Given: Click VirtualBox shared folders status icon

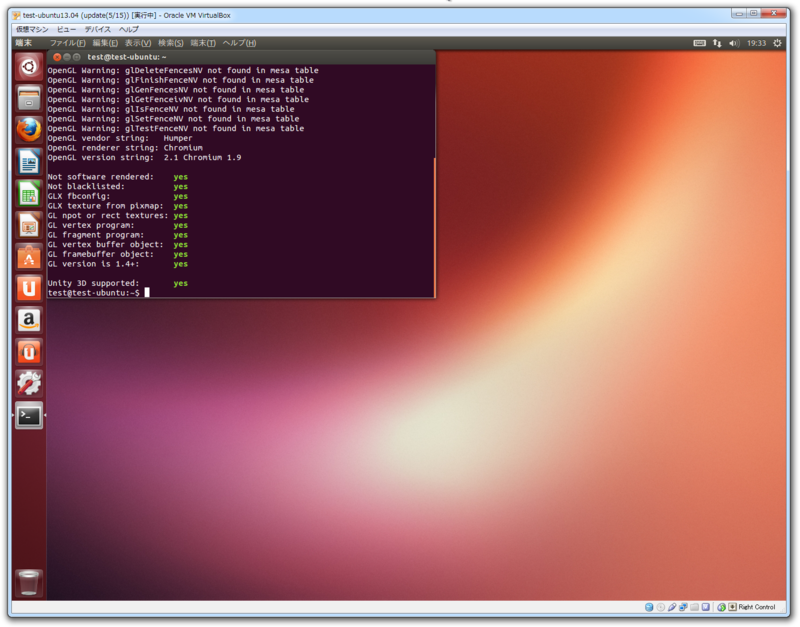Looking at the screenshot, I should point(694,607).
